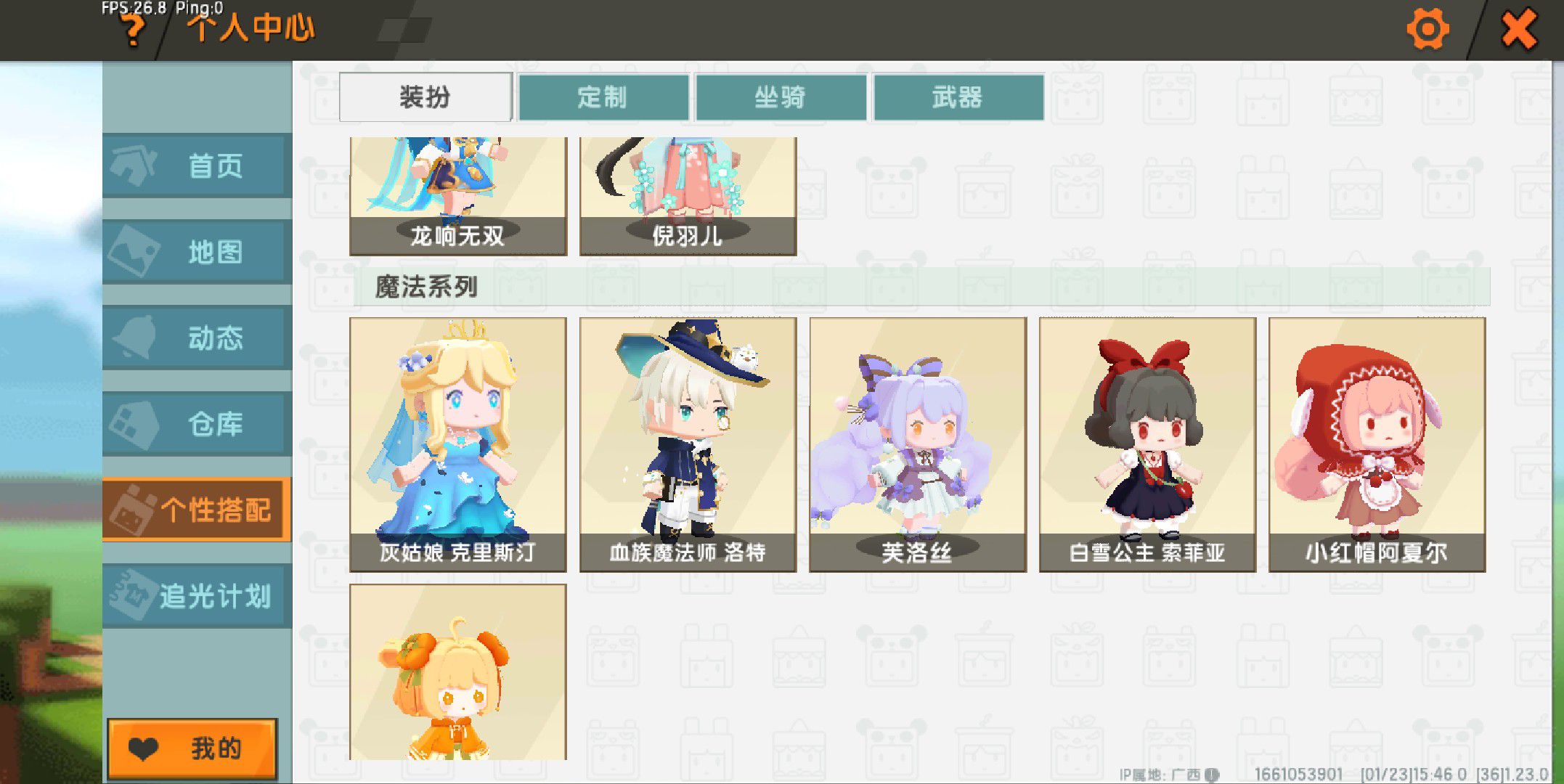Click the 我的 heart button

click(x=192, y=748)
